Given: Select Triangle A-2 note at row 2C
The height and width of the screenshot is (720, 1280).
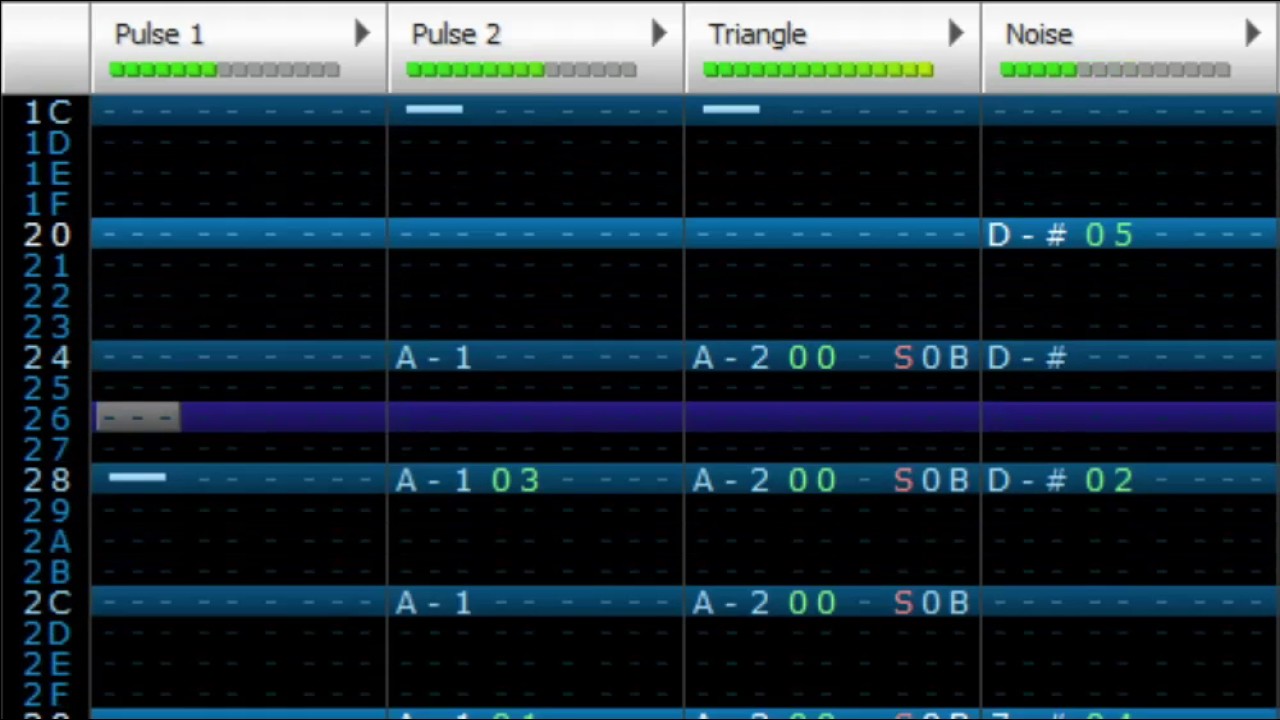Looking at the screenshot, I should pos(731,604).
